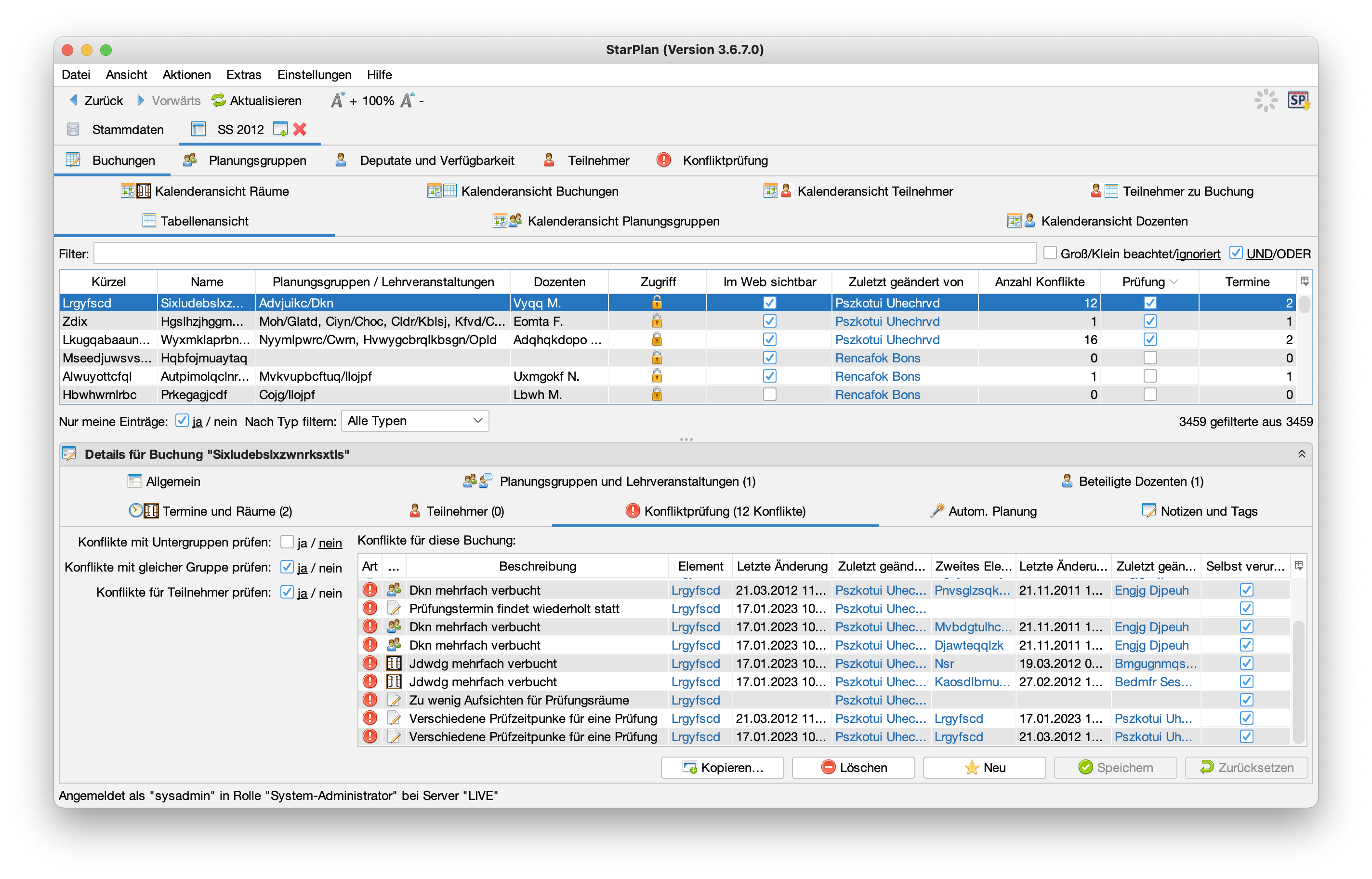Click the StarPlan SP logo icon
Image resolution: width=1372 pixels, height=879 pixels.
tap(1298, 100)
